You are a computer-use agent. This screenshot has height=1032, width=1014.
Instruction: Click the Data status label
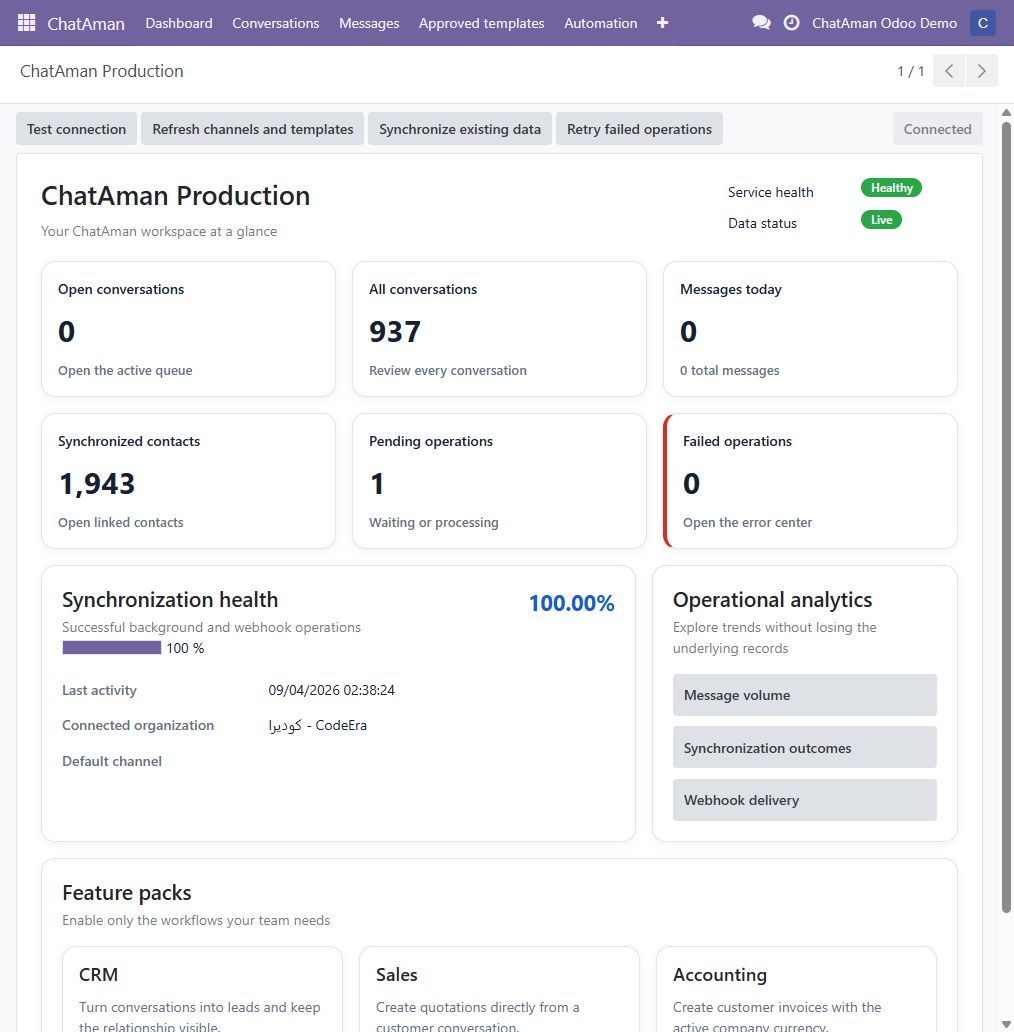pyautogui.click(x=762, y=223)
